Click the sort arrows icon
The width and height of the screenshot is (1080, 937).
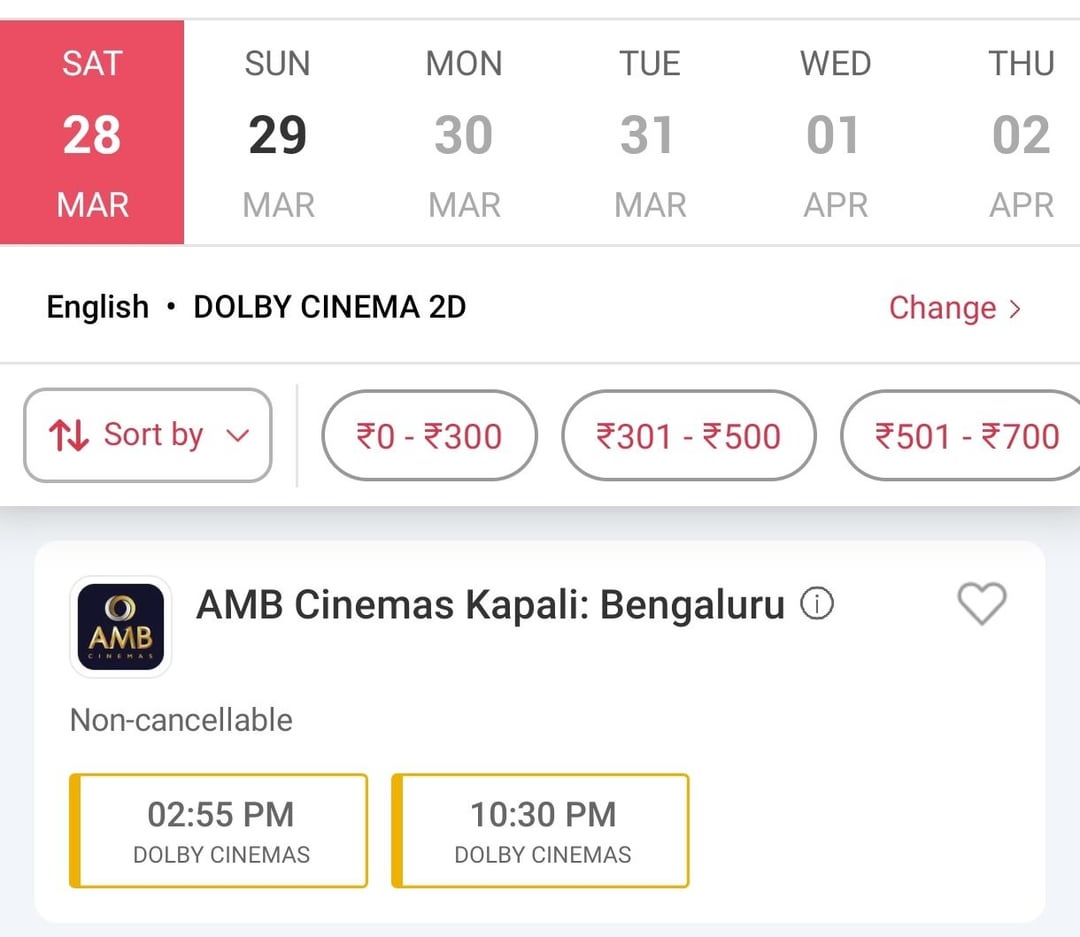(69, 436)
